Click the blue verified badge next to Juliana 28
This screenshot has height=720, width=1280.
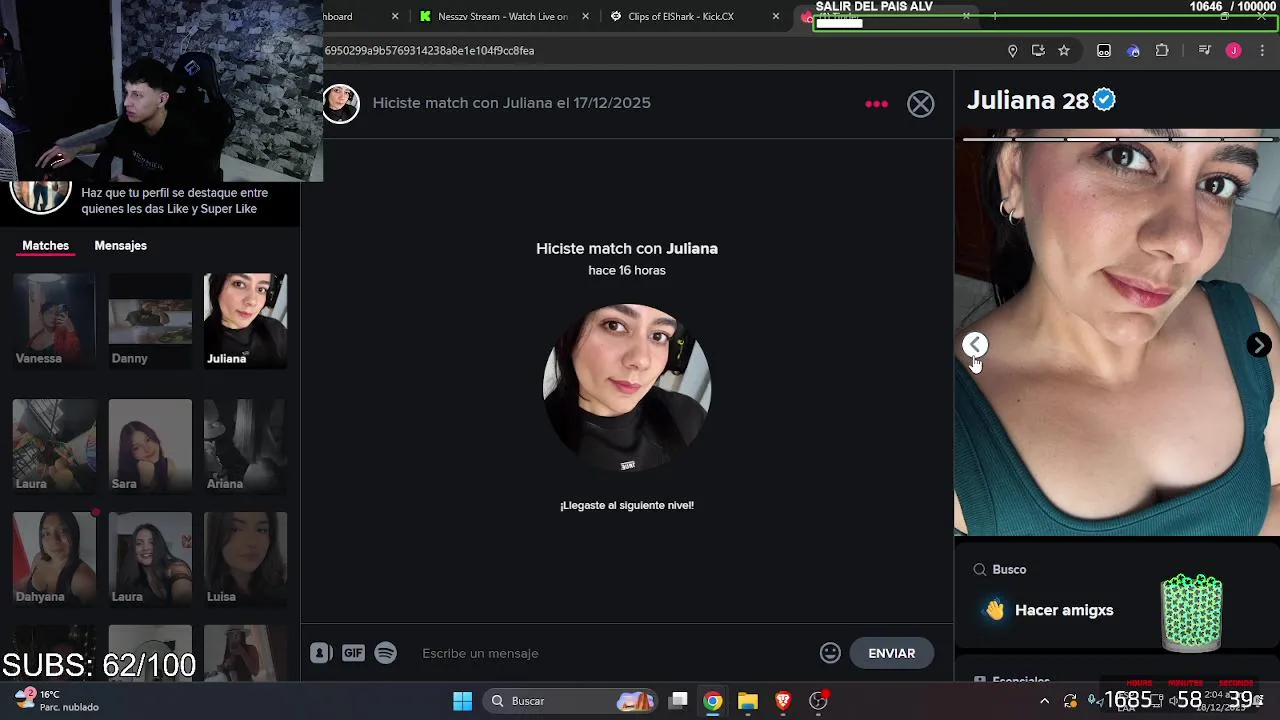click(x=1104, y=100)
